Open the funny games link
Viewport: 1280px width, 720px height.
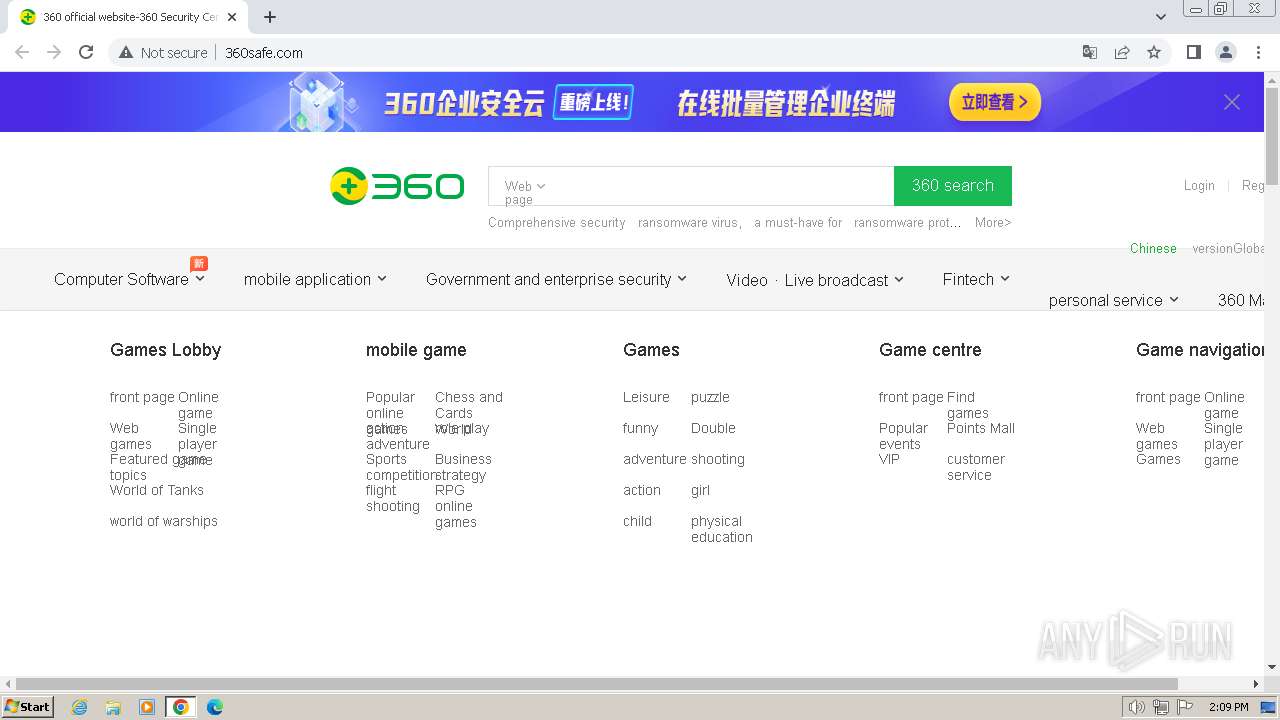(x=640, y=428)
